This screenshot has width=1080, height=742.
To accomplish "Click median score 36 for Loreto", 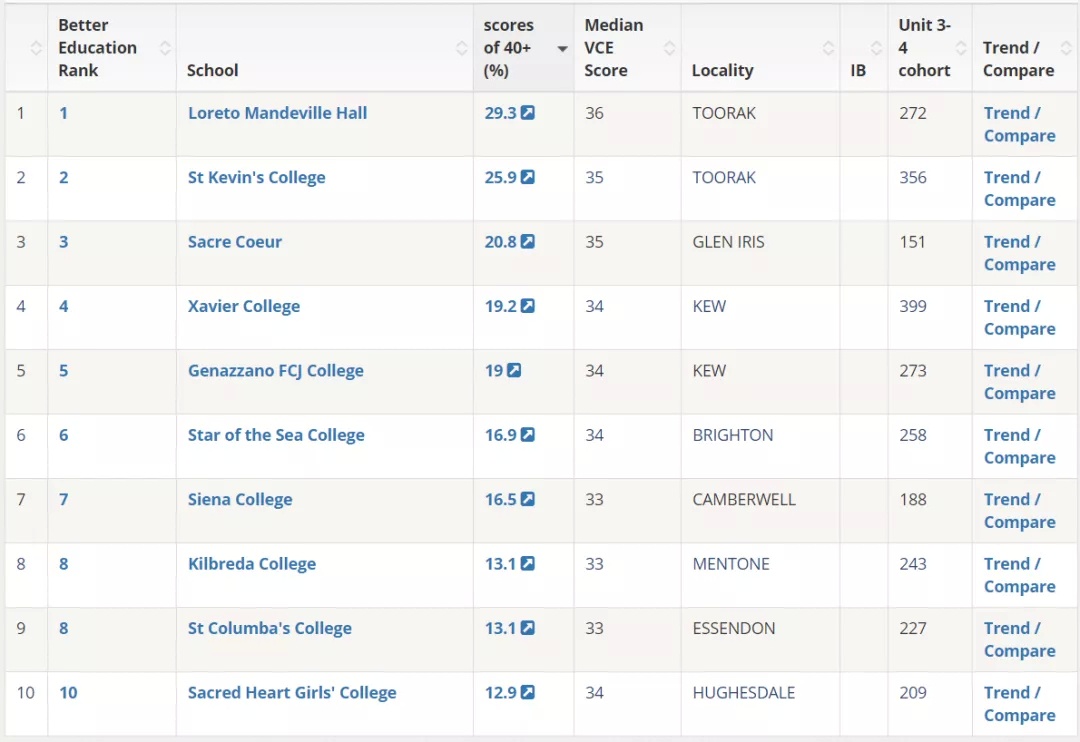I will tap(594, 113).
